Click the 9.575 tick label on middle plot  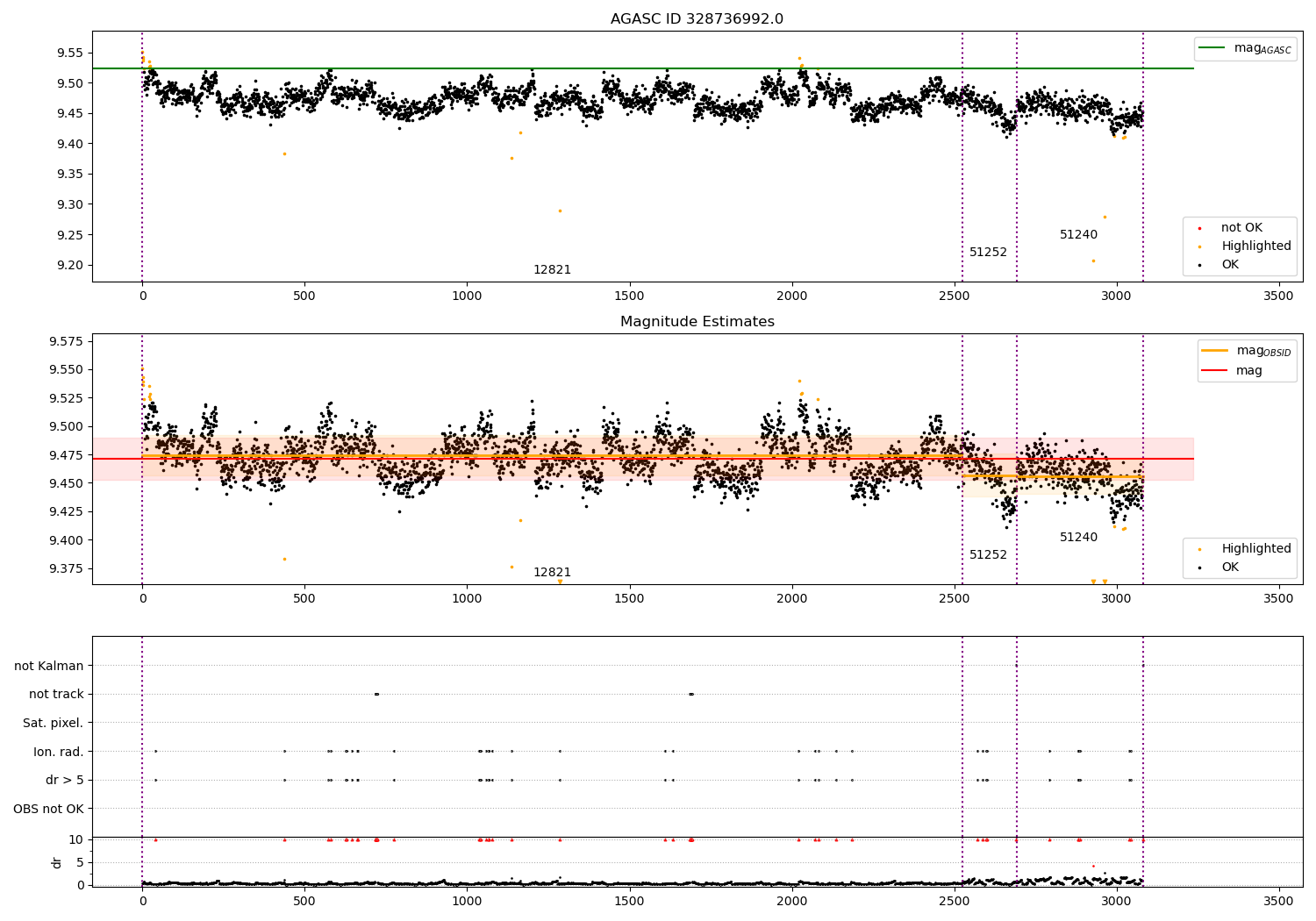pyautogui.click(x=65, y=341)
